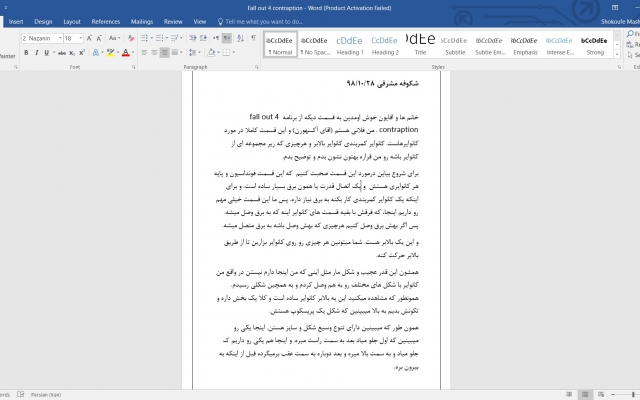Center the paragraph text
This screenshot has width=640, height=400.
pos(154,53)
